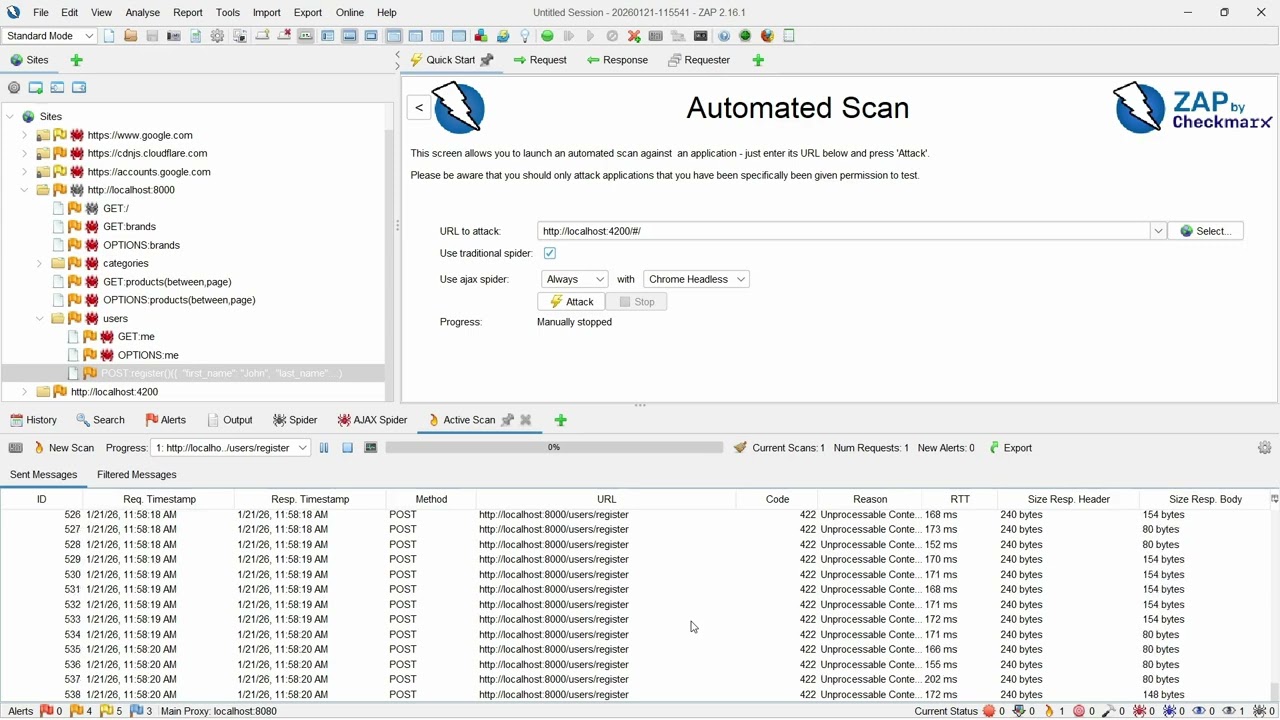The width and height of the screenshot is (1280, 720).
Task: Click the sent messages table scrollbar
Action: pyautogui.click(x=1274, y=690)
